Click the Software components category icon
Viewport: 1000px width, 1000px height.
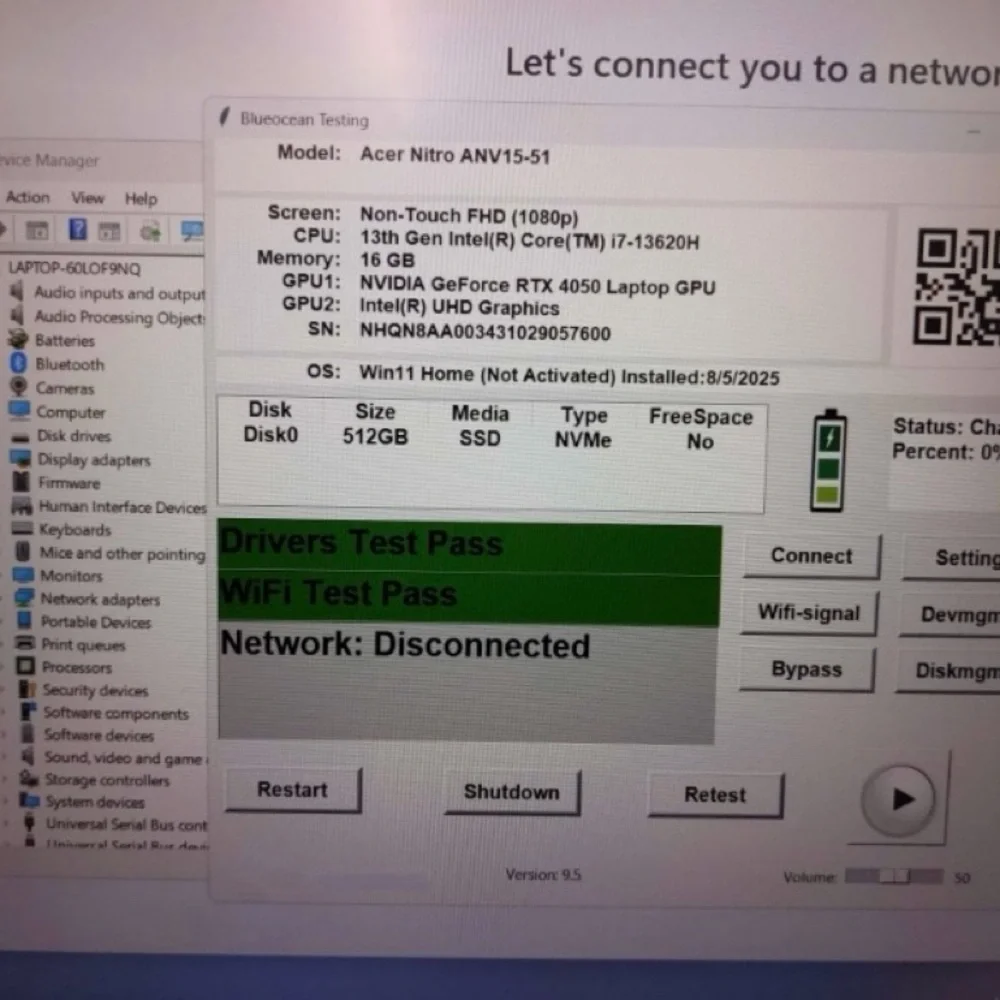[x=28, y=711]
